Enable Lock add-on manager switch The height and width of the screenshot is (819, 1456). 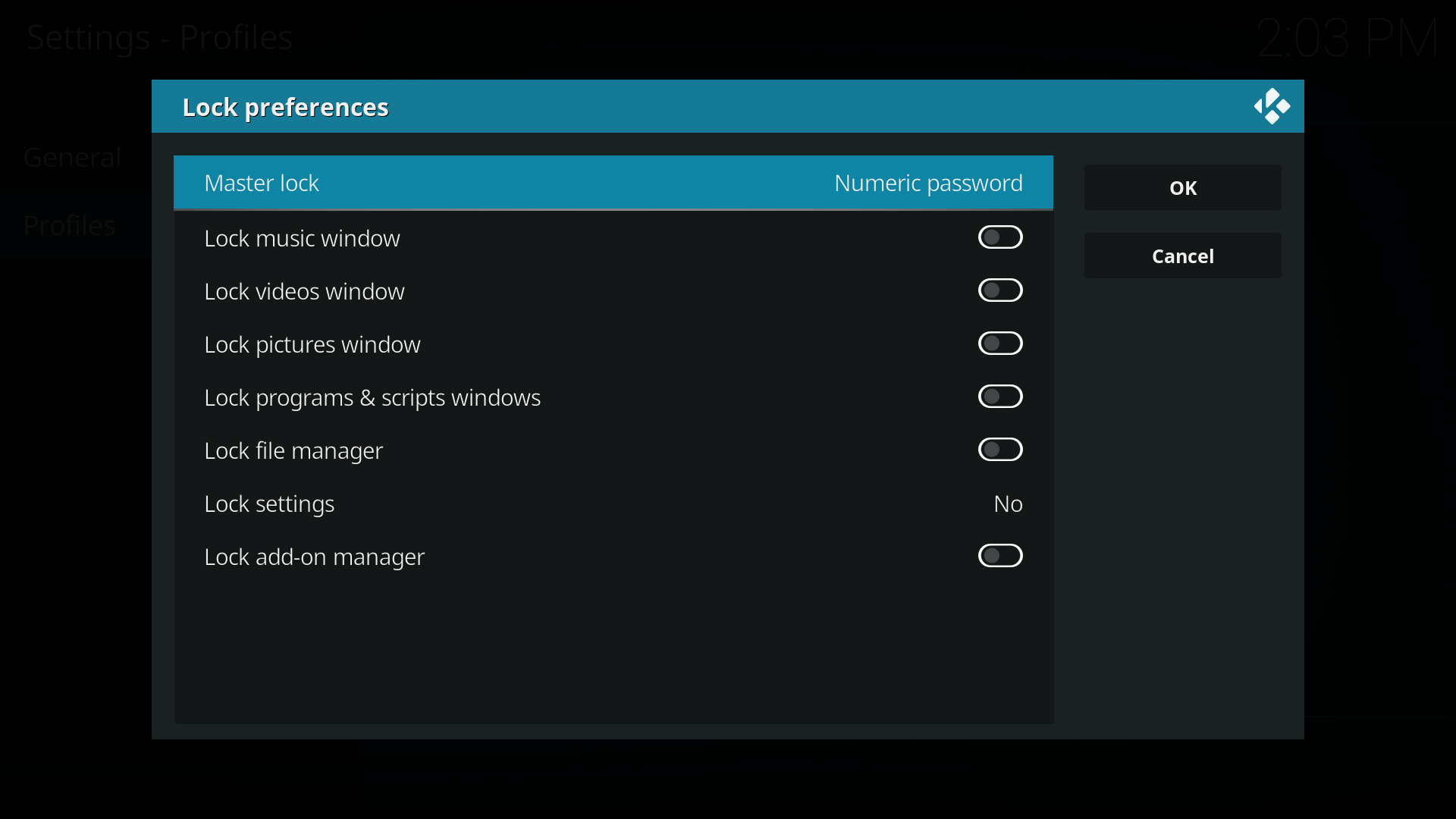[1000, 556]
